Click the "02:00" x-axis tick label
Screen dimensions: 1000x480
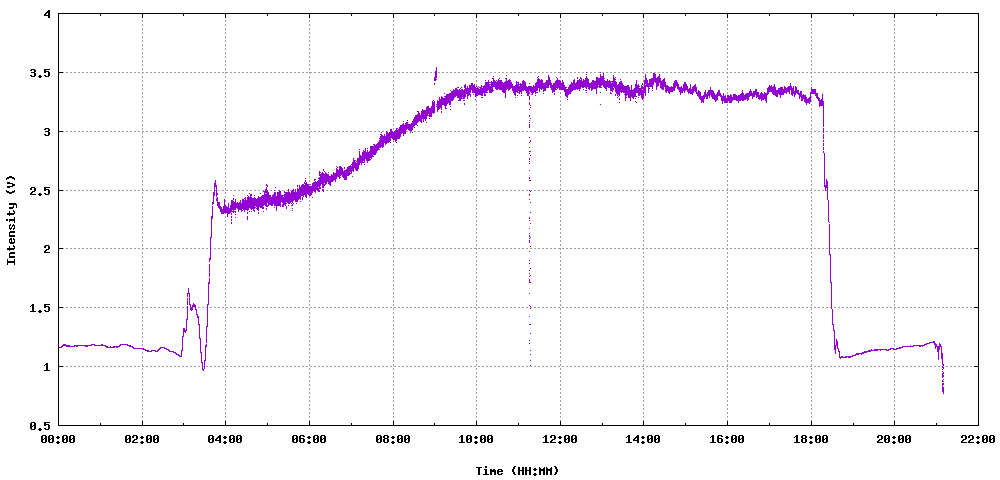pyautogui.click(x=142, y=439)
